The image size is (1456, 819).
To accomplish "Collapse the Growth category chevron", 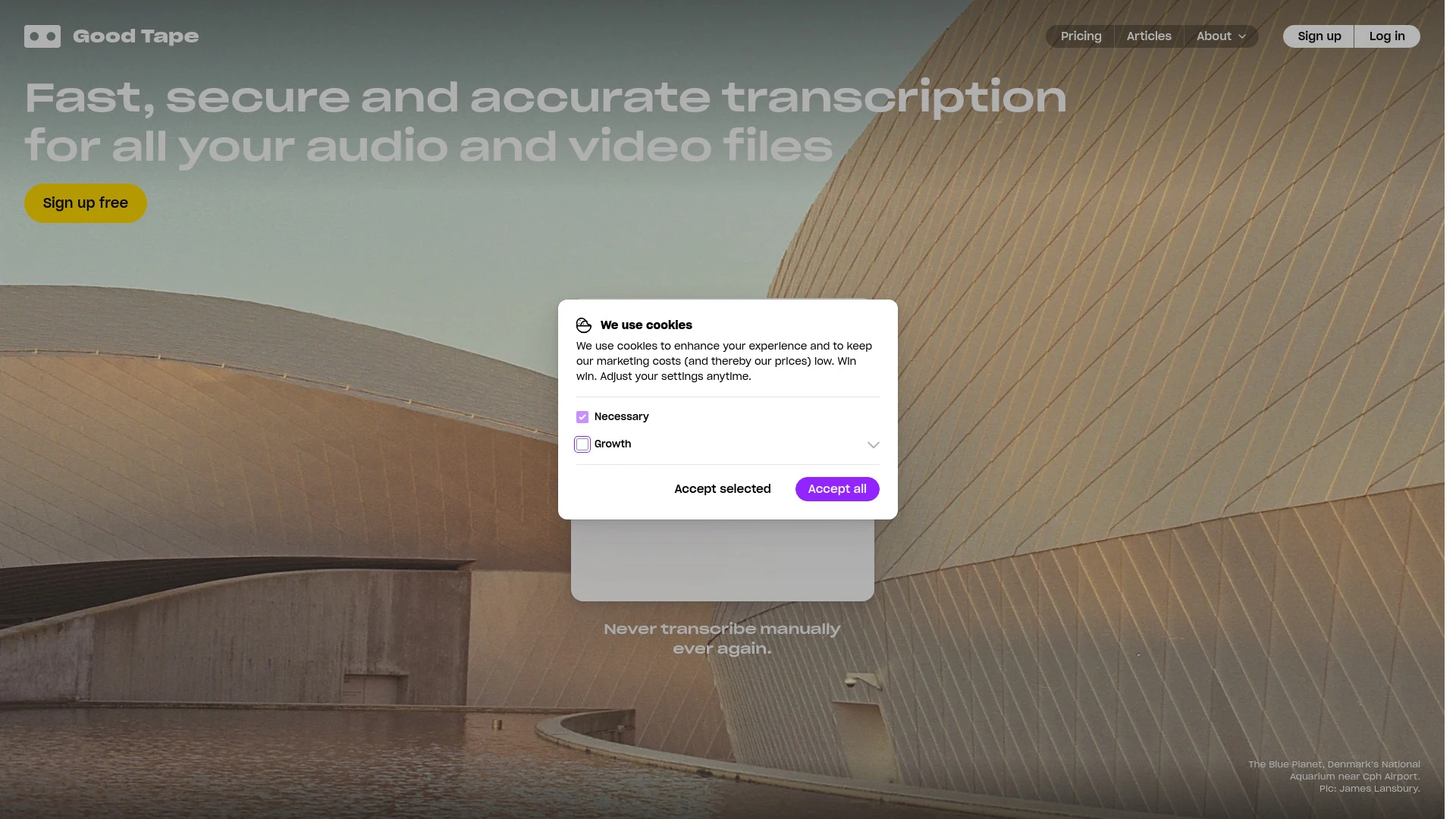I will tap(872, 444).
